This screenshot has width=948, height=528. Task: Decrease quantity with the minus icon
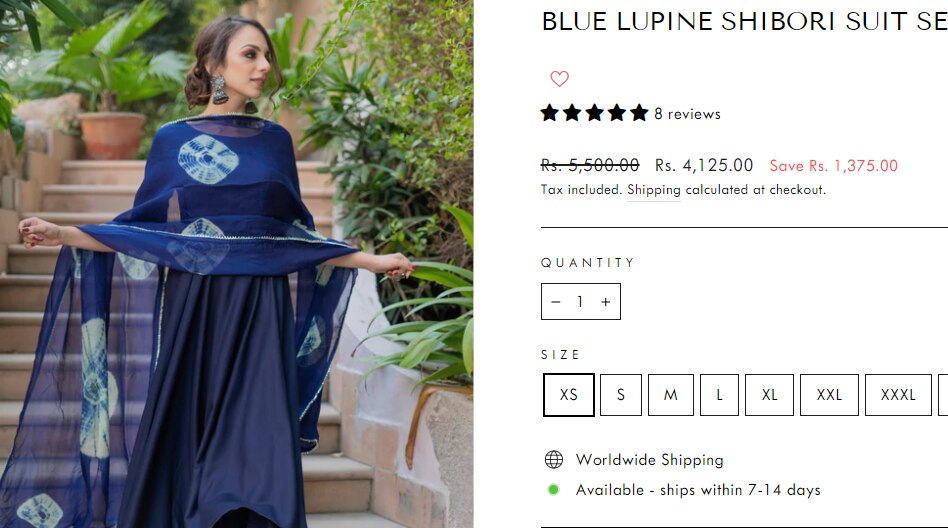(x=556, y=302)
